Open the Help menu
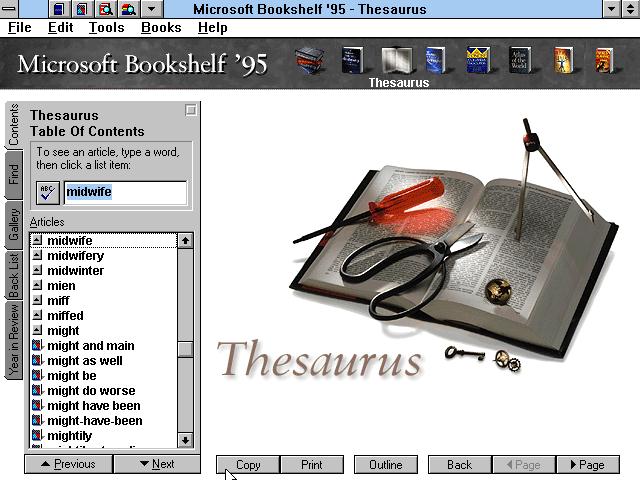Screen dimensions: 640x480 coord(213,28)
